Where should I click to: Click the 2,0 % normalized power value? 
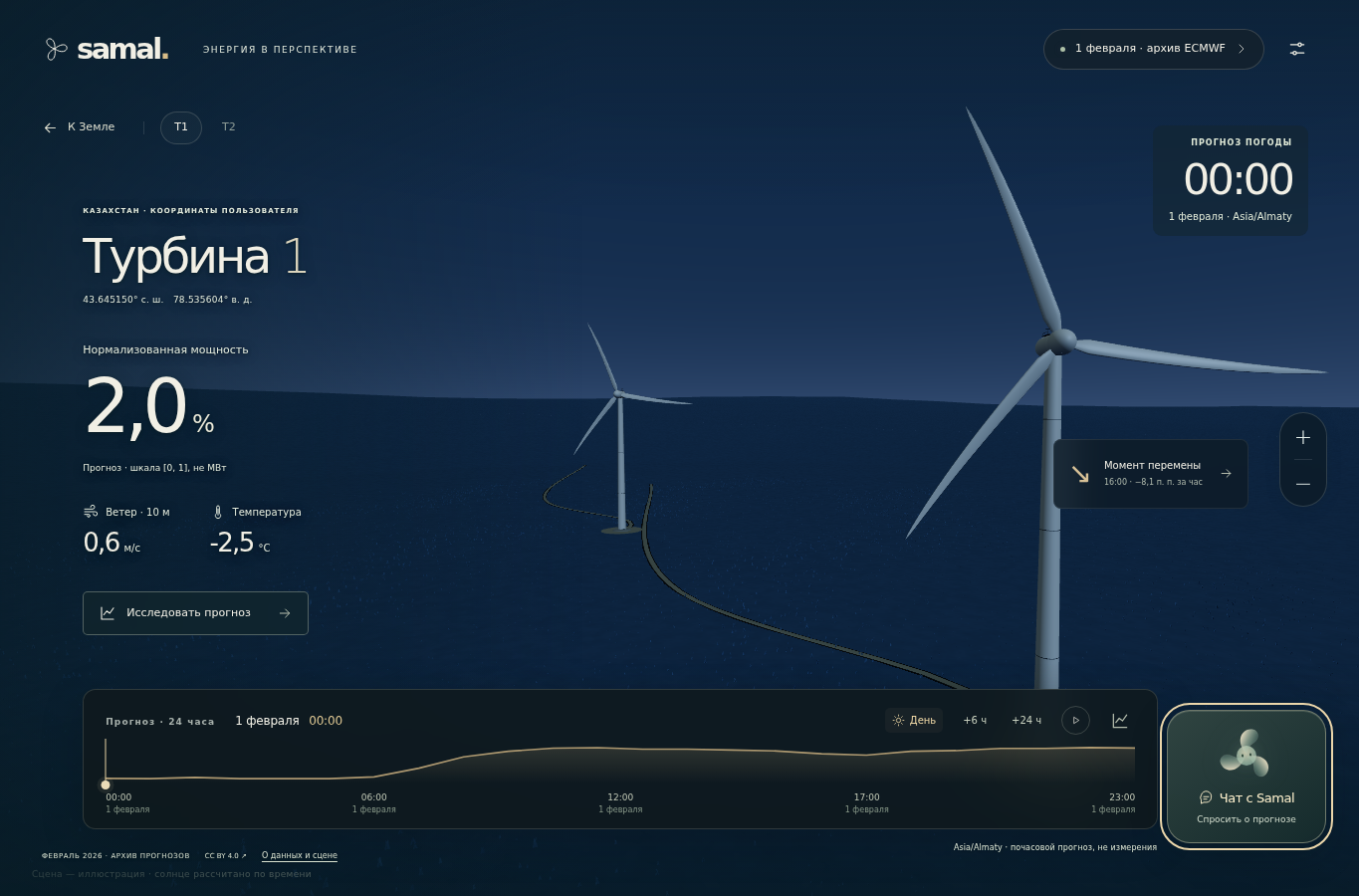149,406
